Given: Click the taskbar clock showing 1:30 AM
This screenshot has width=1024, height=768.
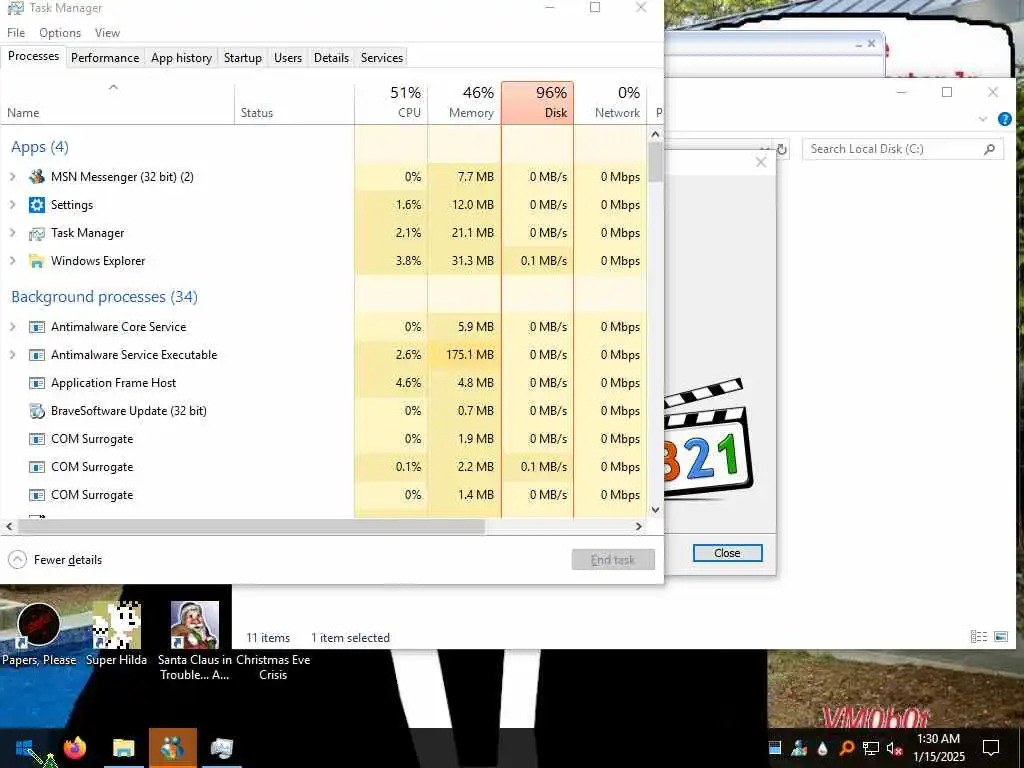Looking at the screenshot, I should point(938,748).
